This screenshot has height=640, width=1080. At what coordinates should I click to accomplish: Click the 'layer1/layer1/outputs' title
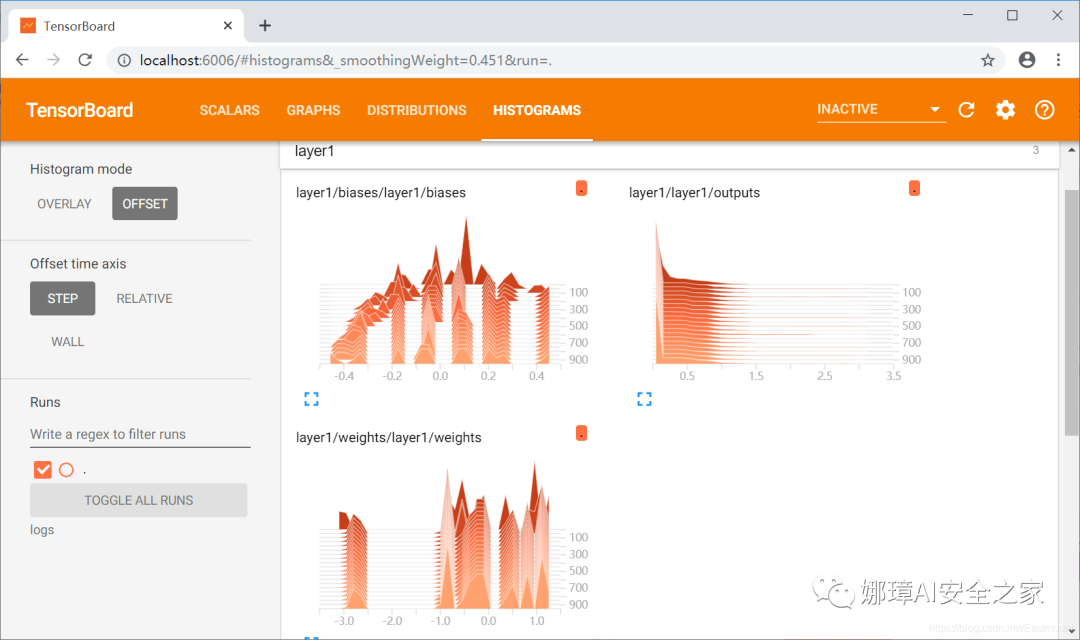click(x=694, y=193)
